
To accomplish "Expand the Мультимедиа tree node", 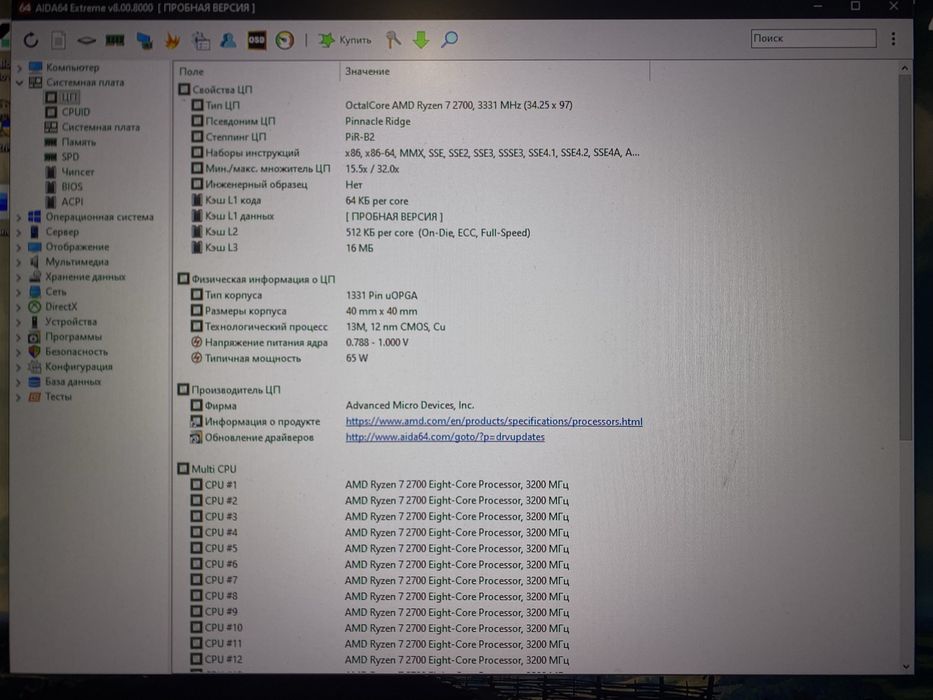I will (20, 261).
